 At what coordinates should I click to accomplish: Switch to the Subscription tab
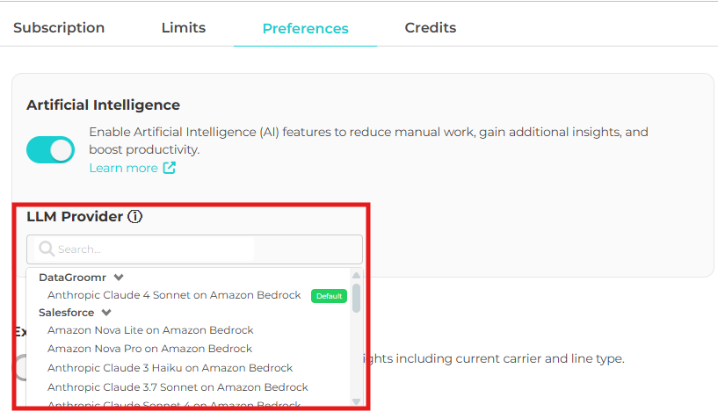click(x=59, y=28)
